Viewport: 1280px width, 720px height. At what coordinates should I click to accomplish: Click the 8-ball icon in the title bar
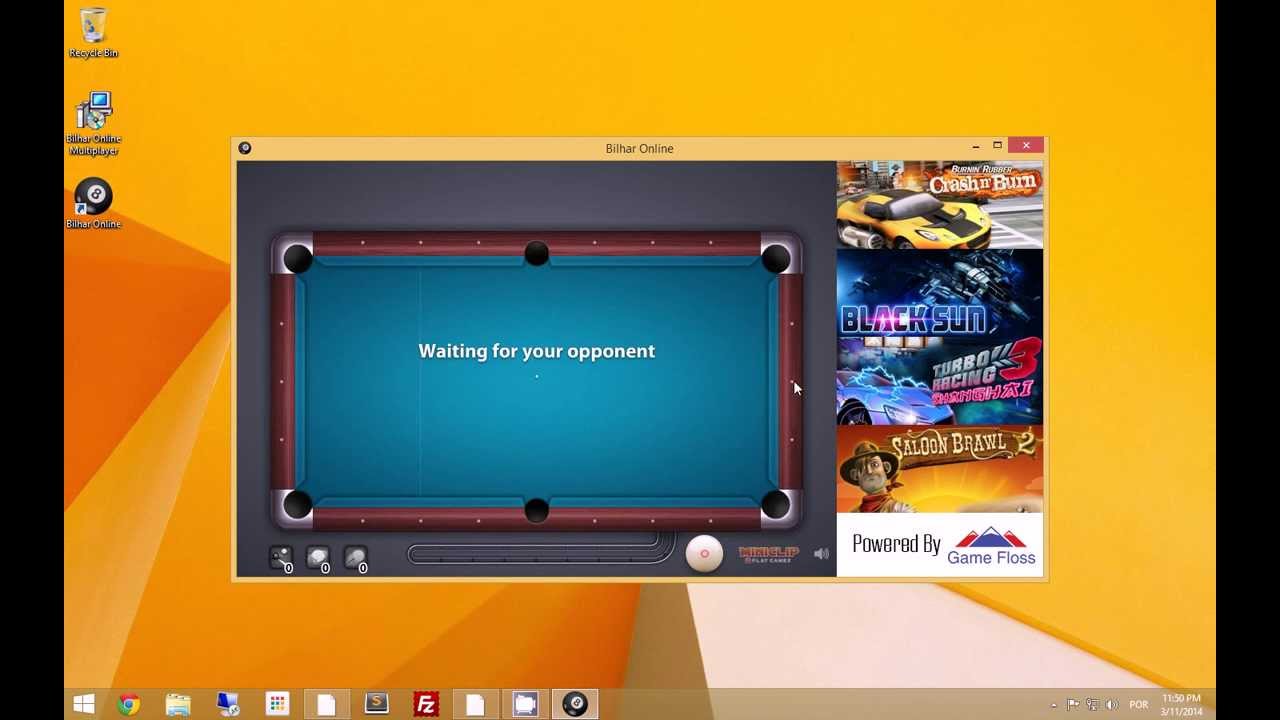pos(245,148)
